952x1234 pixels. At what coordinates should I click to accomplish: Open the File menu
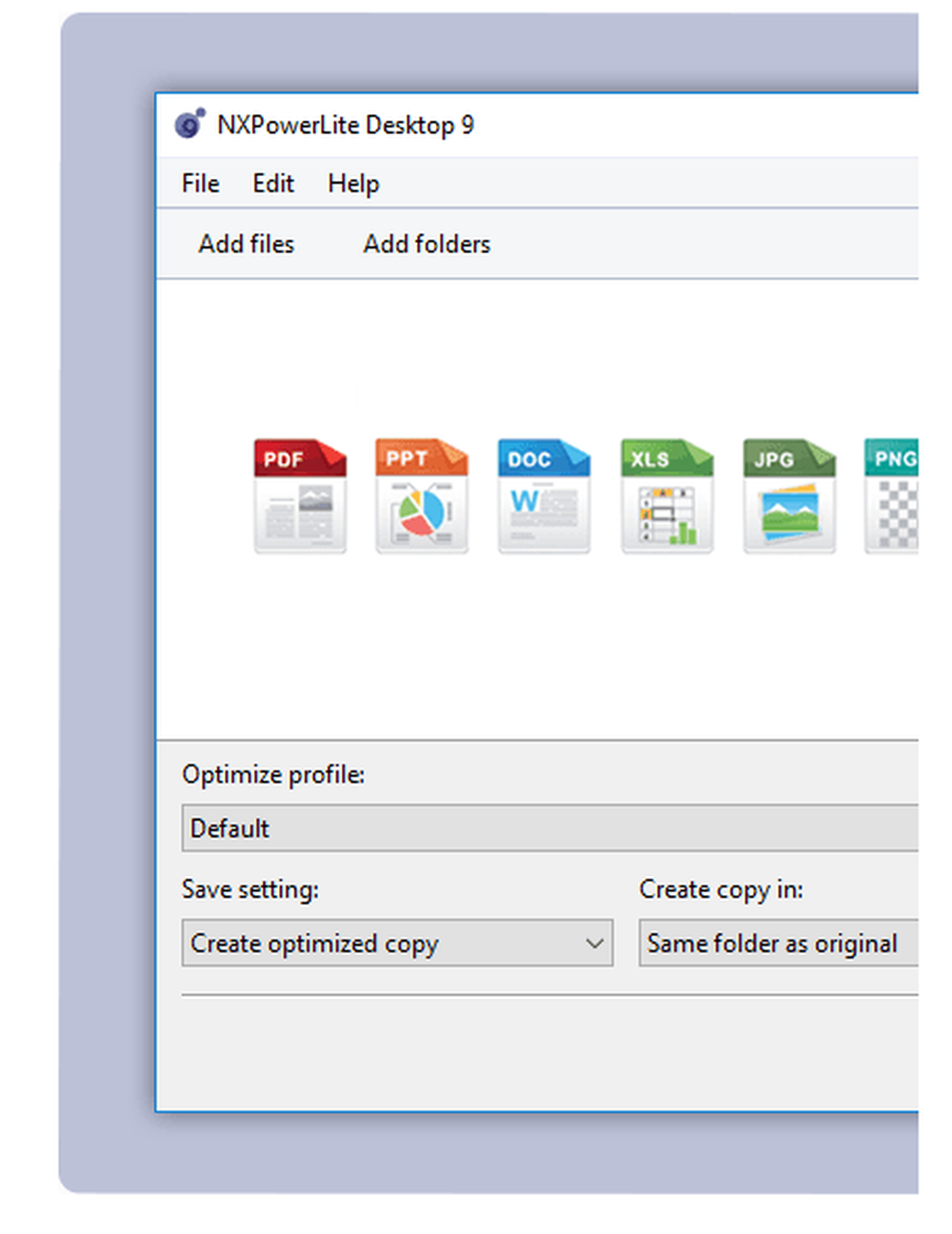[201, 183]
